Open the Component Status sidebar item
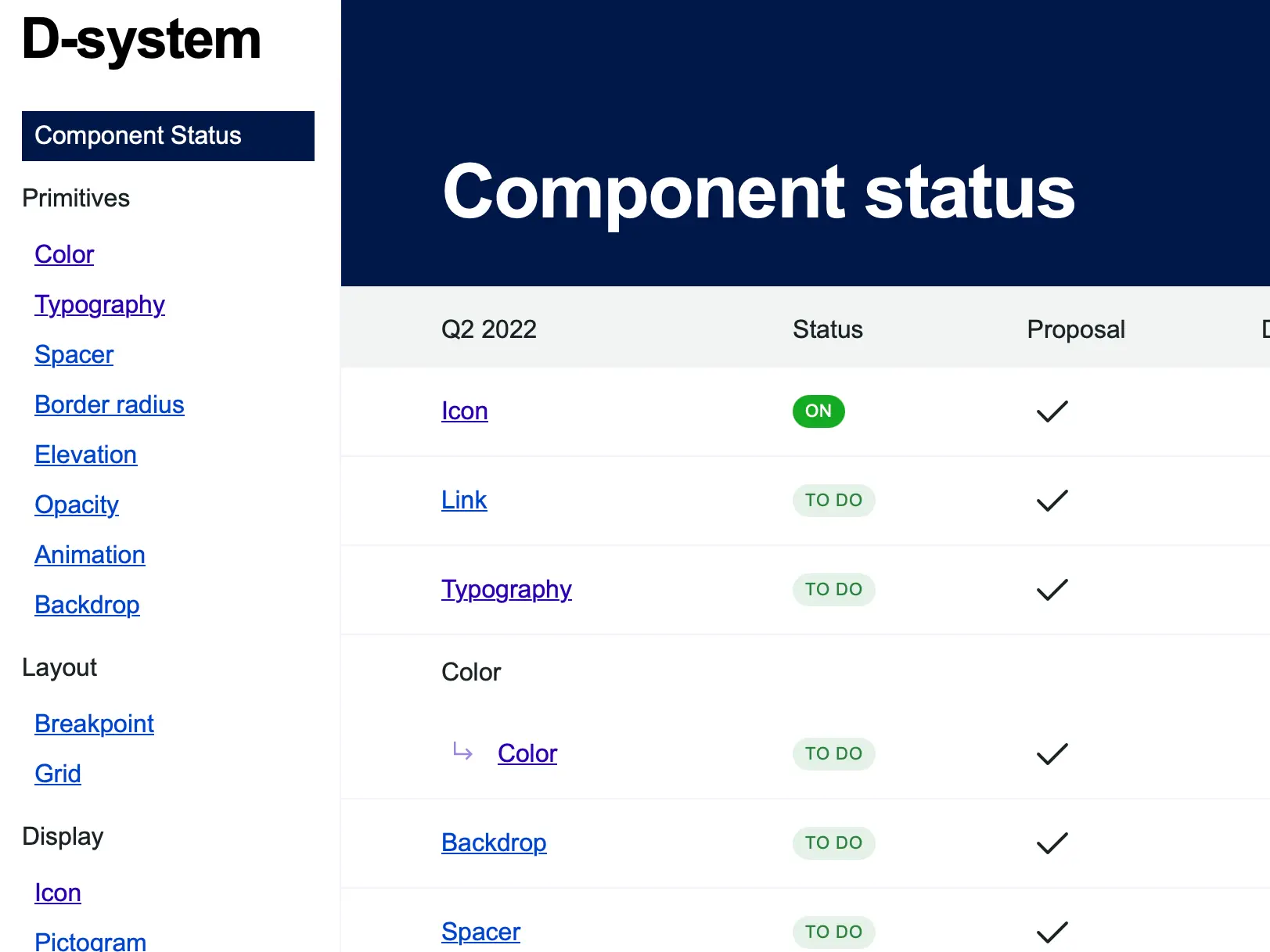Viewport: 1270px width, 952px height. pyautogui.click(x=168, y=136)
